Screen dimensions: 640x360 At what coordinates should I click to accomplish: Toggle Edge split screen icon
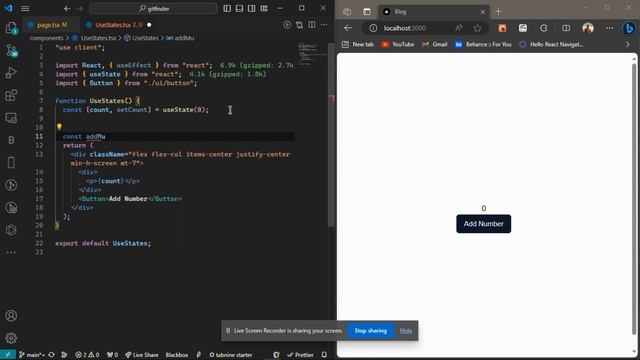pos(566,28)
